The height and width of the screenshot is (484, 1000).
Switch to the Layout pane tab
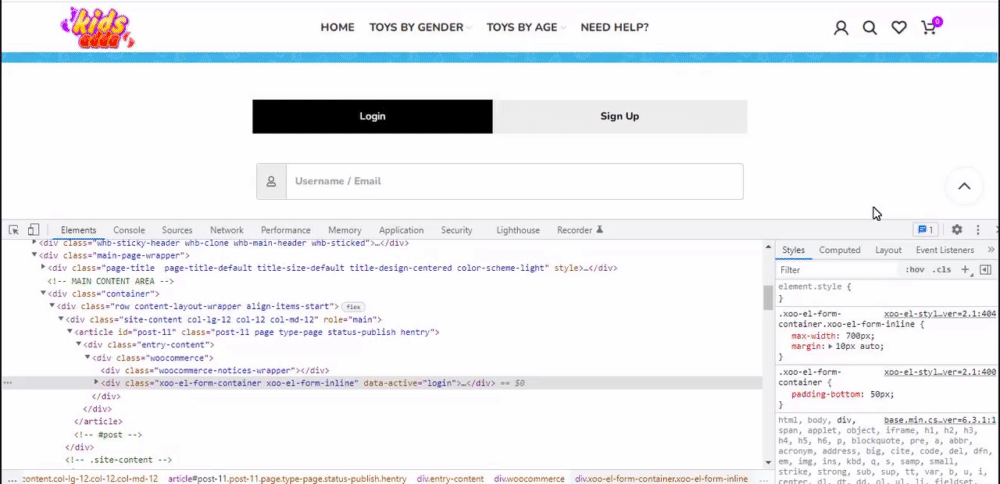pos(888,250)
